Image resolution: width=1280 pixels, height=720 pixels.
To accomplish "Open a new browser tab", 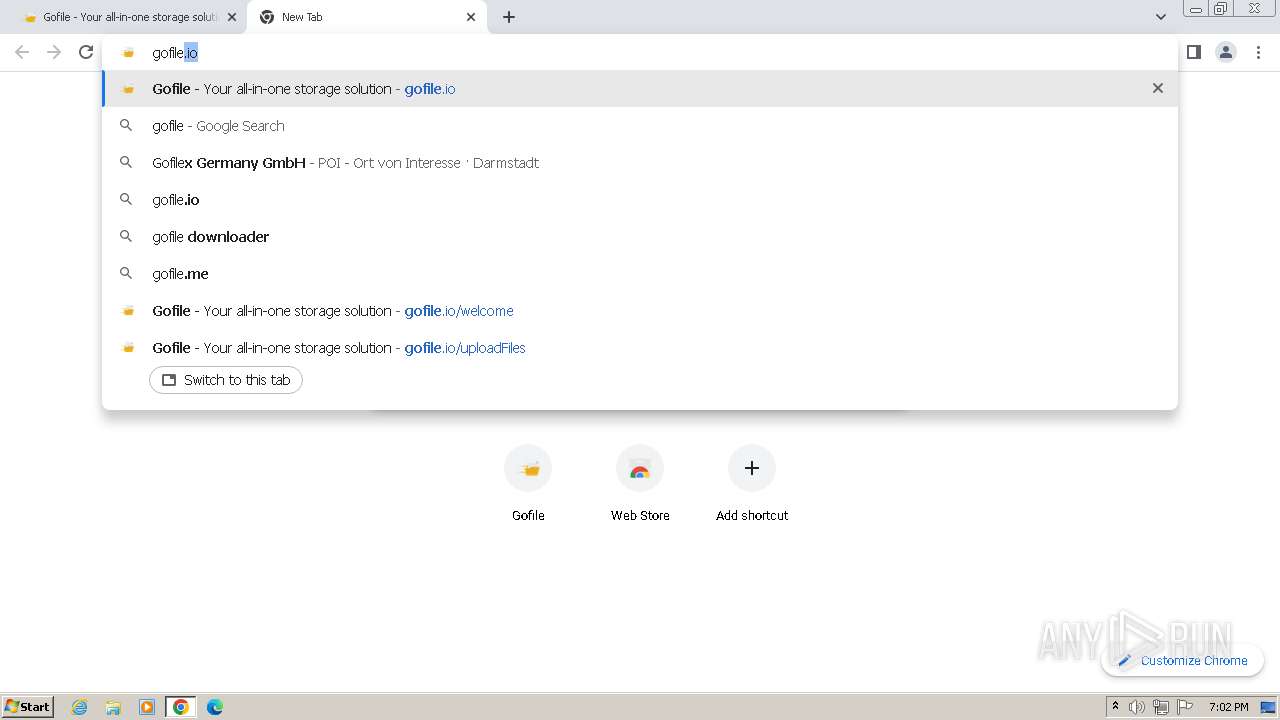I will pyautogui.click(x=509, y=17).
